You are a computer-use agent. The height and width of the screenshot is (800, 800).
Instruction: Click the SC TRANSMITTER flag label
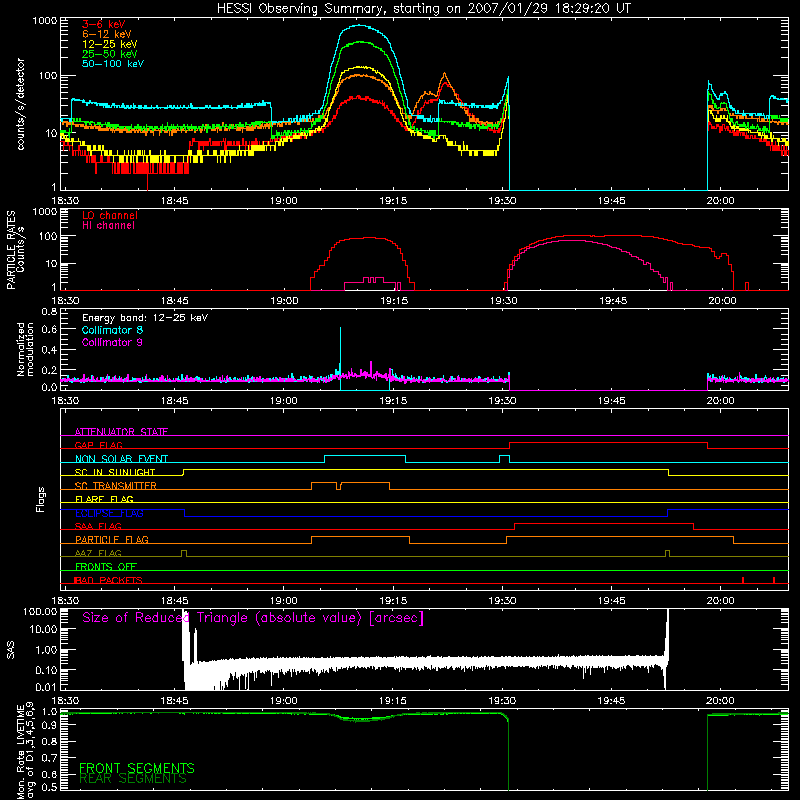coord(116,486)
